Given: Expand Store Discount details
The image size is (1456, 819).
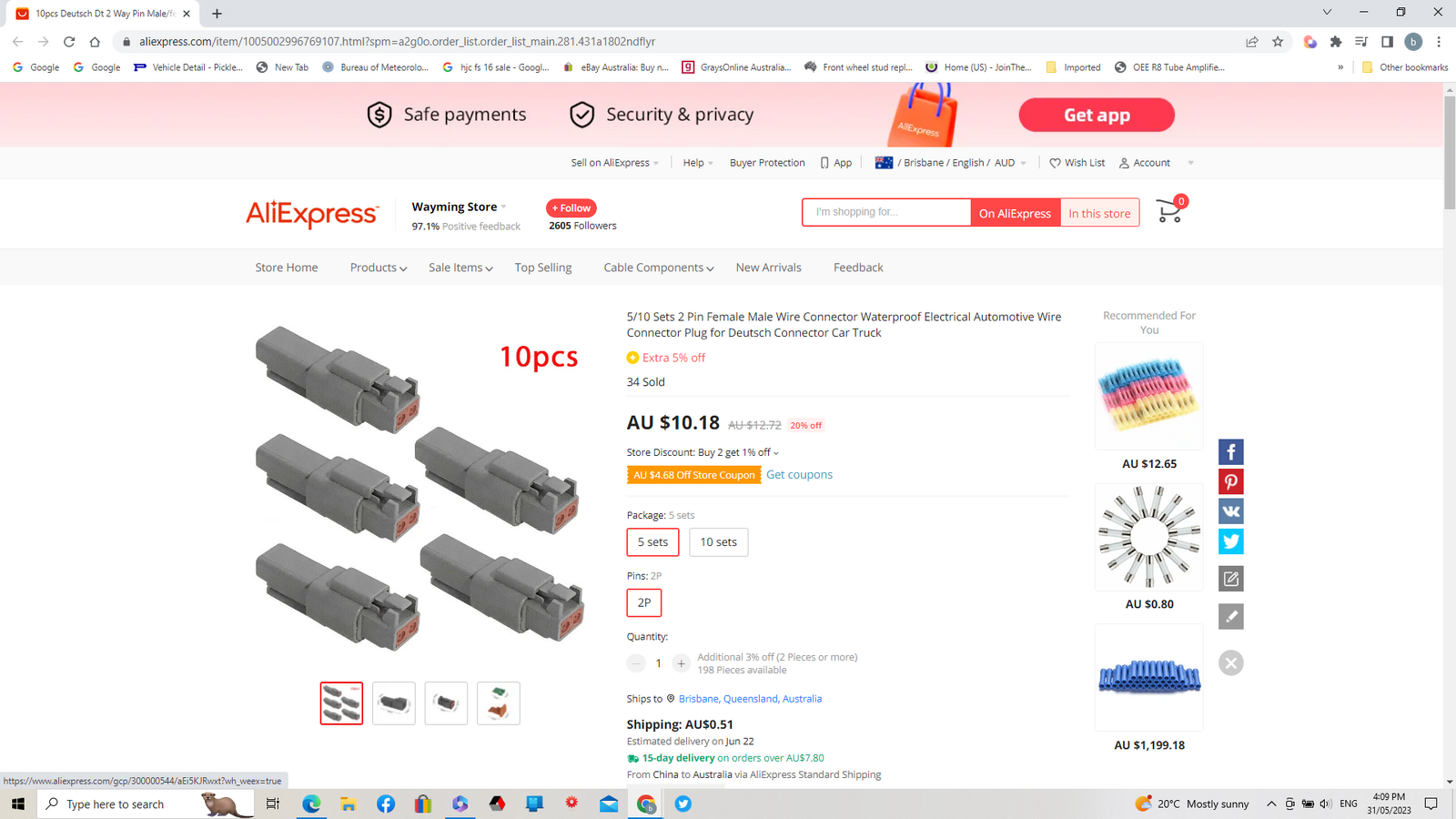Looking at the screenshot, I should click(x=703, y=452).
